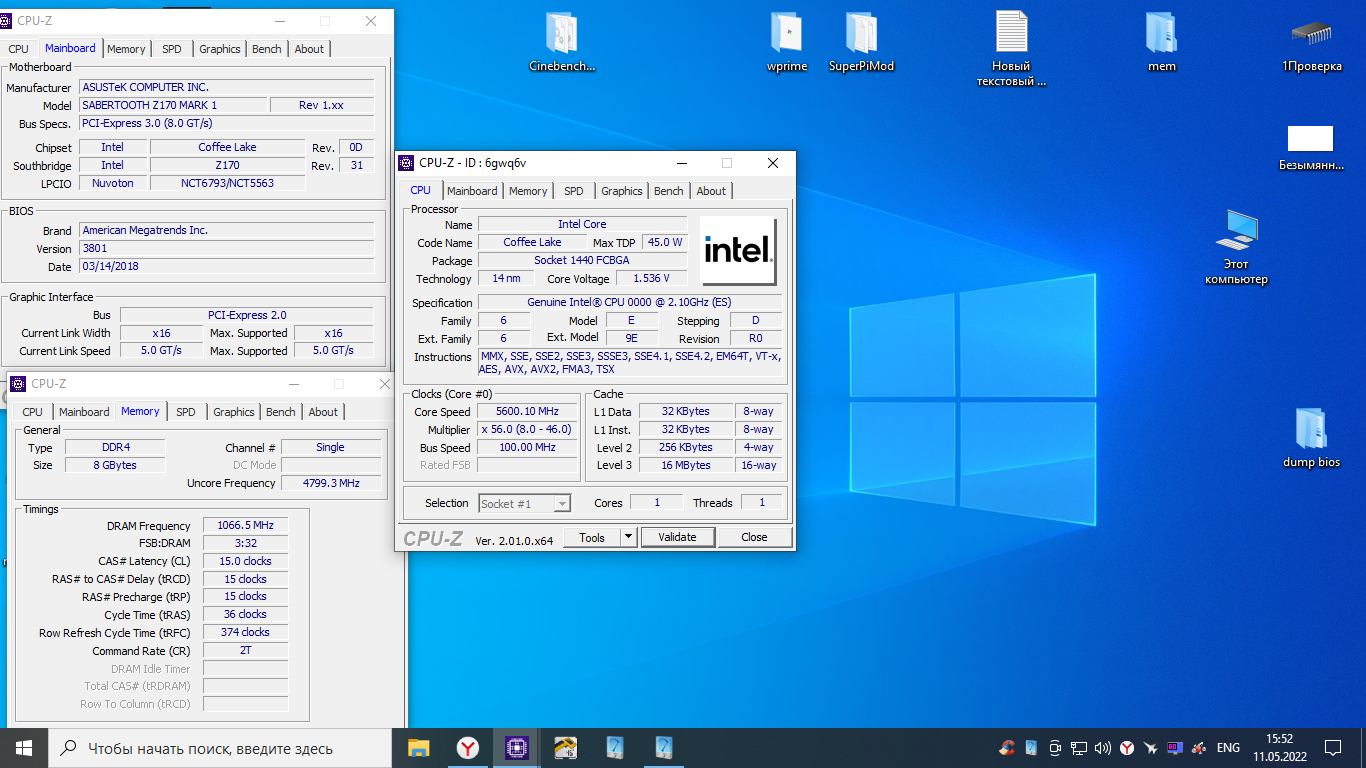Screen dimensions: 1366x768
Task: Open Bench tab in CPU-Z ID window
Action: pos(669,191)
